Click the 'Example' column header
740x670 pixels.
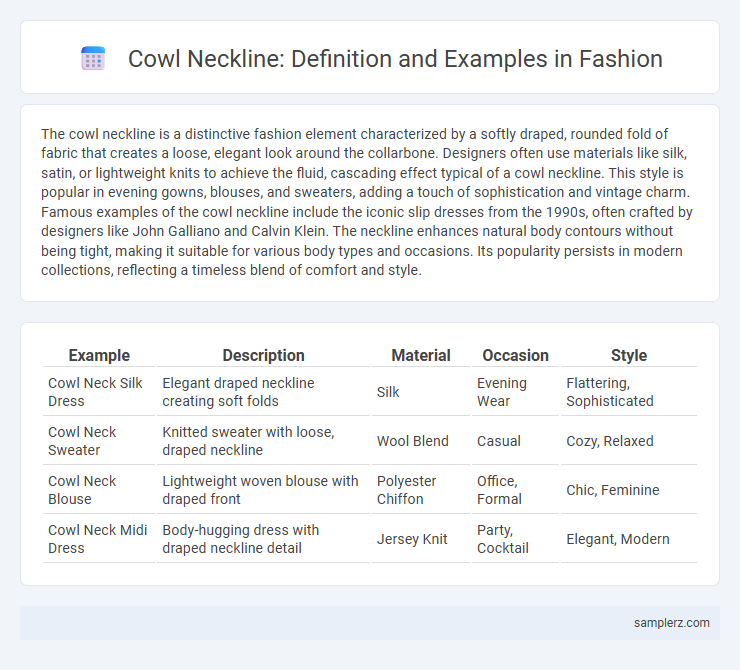coord(99,355)
